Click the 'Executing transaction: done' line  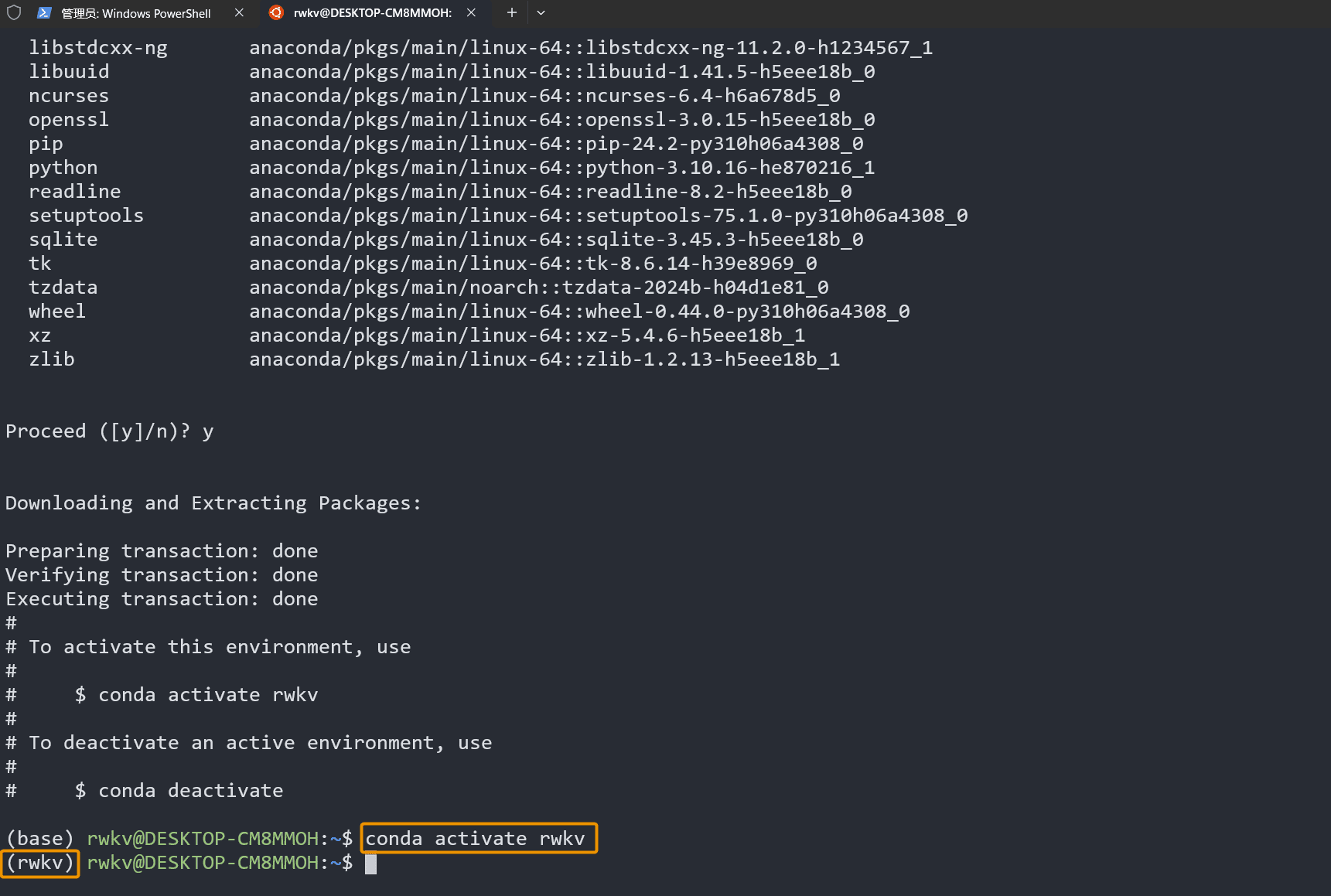(x=162, y=599)
